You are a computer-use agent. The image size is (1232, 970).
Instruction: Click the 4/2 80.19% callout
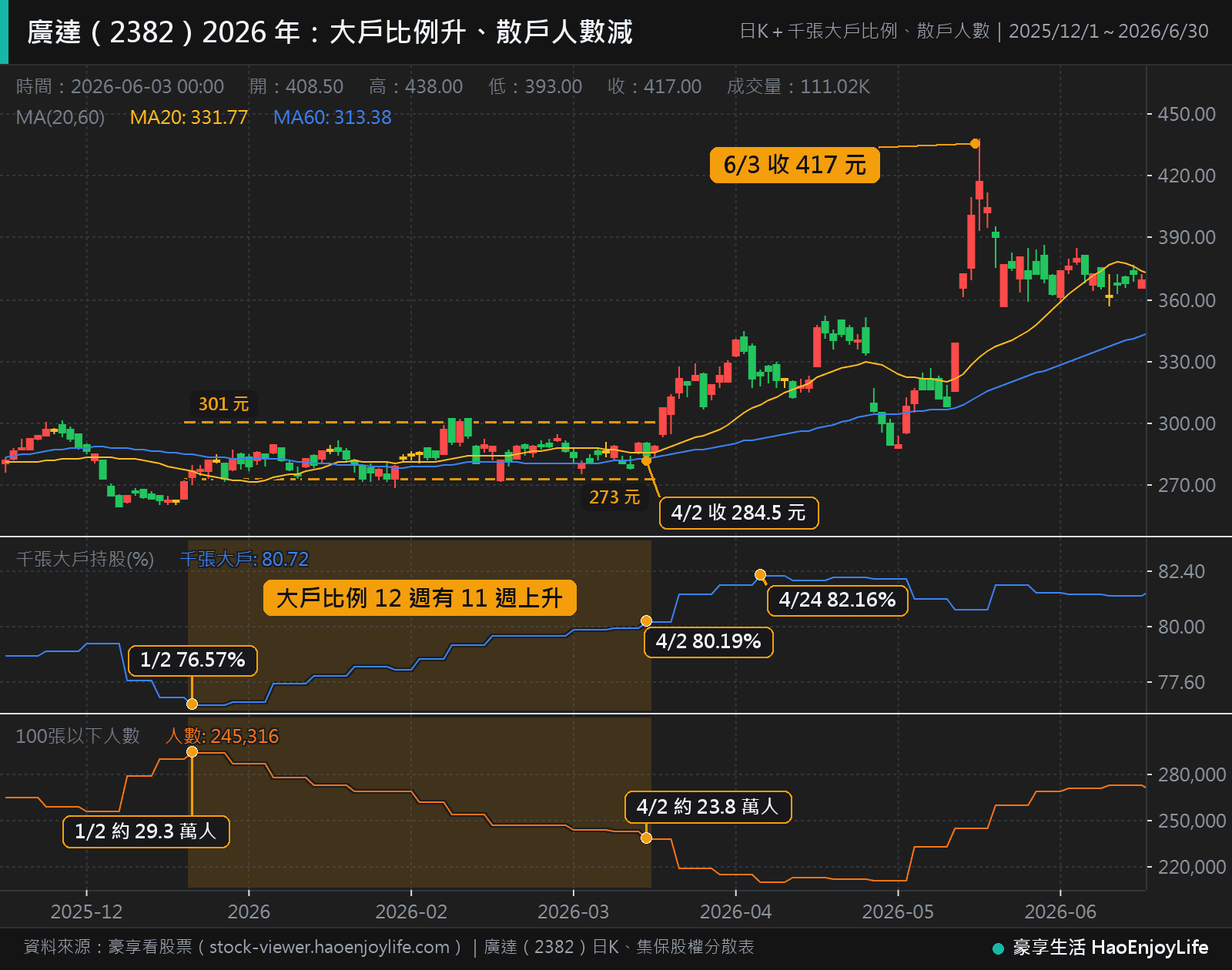[x=708, y=641]
